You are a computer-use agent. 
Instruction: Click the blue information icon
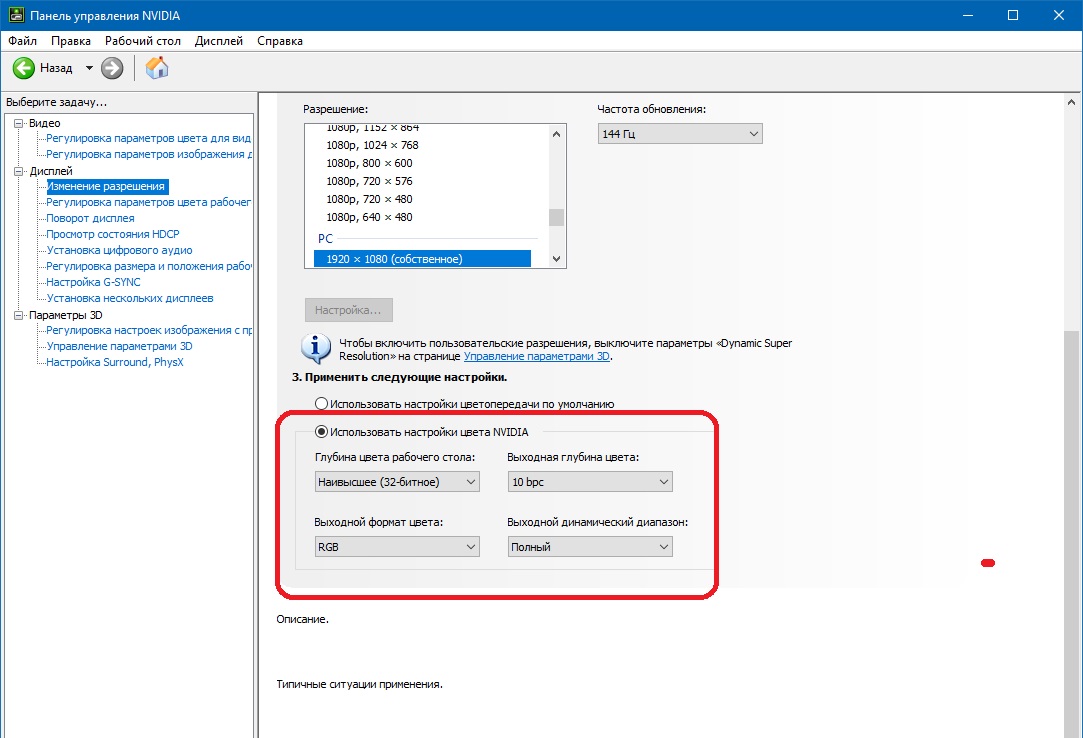[316, 348]
